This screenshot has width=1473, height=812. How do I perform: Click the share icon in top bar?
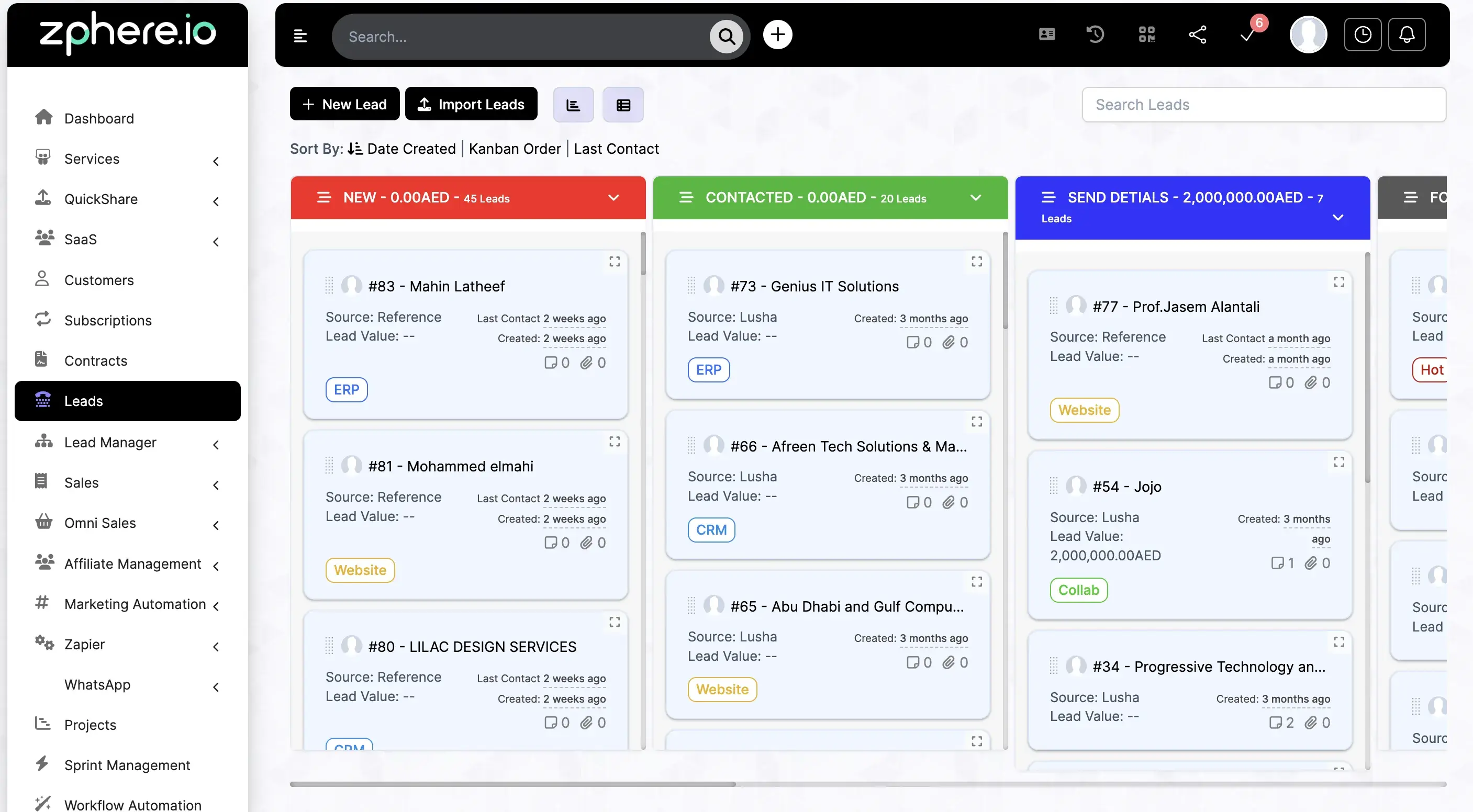tap(1197, 35)
